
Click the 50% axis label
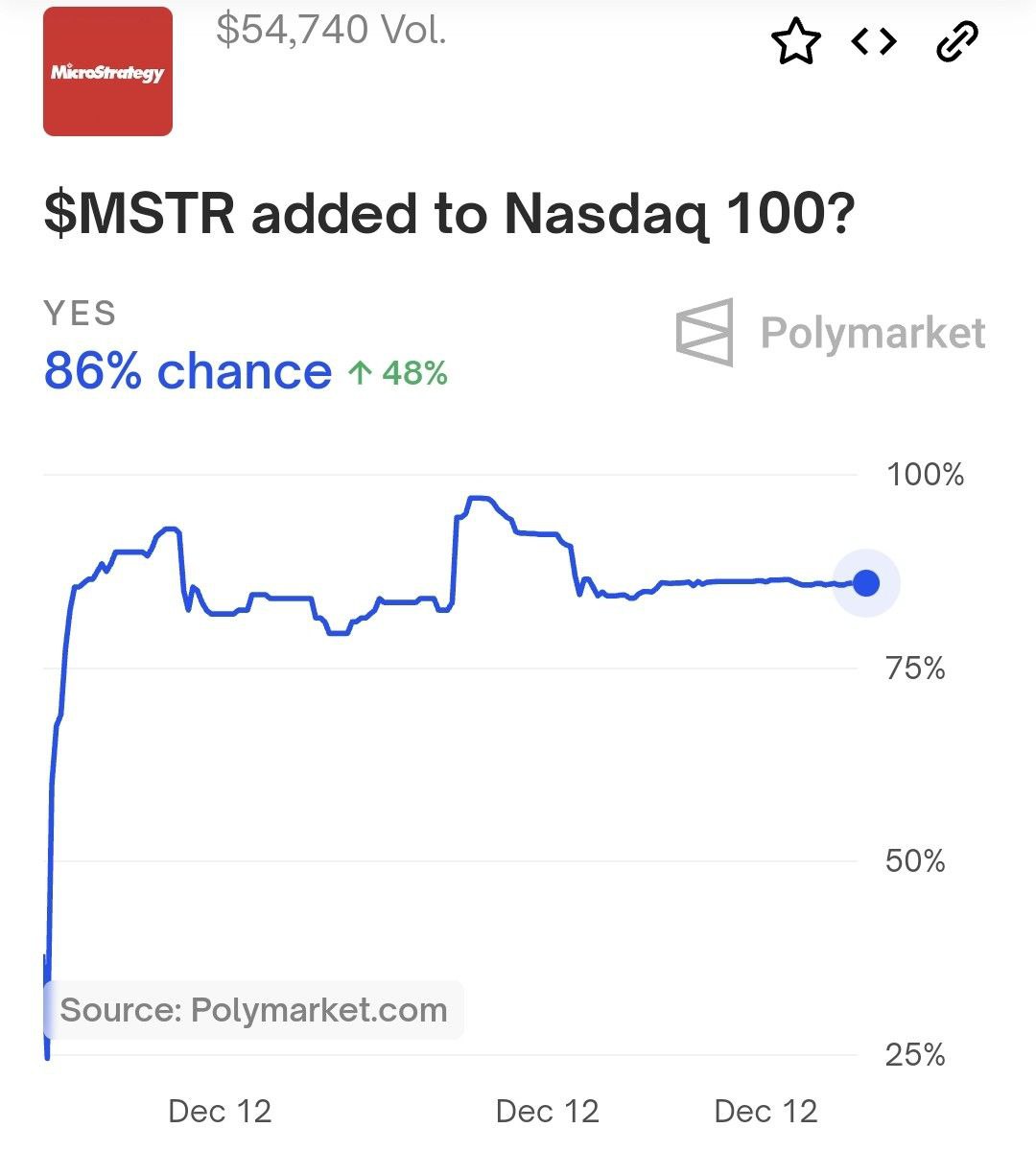915,861
